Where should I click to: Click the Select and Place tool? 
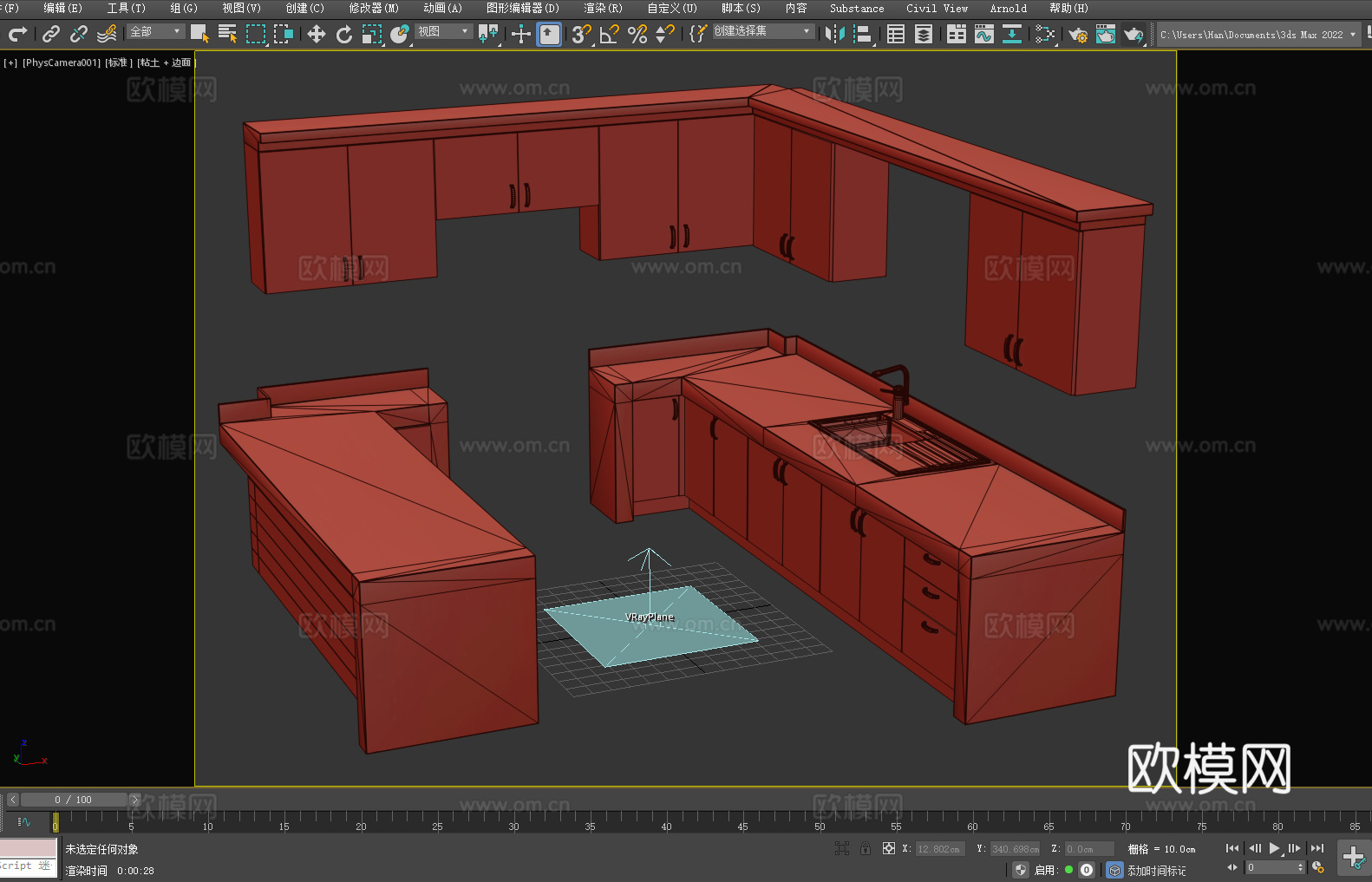point(400,34)
